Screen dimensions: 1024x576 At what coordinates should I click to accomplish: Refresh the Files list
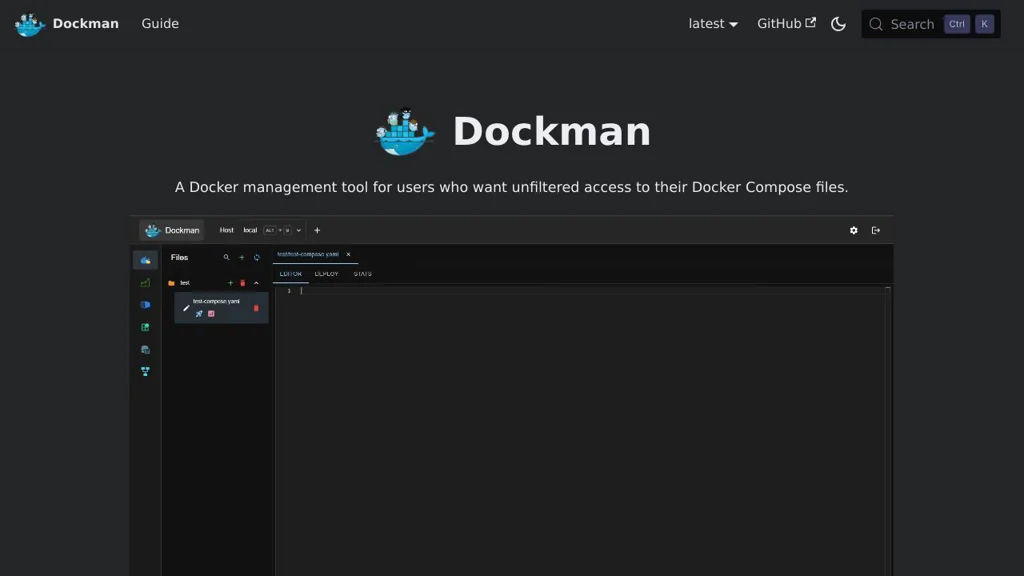pyautogui.click(x=257, y=257)
